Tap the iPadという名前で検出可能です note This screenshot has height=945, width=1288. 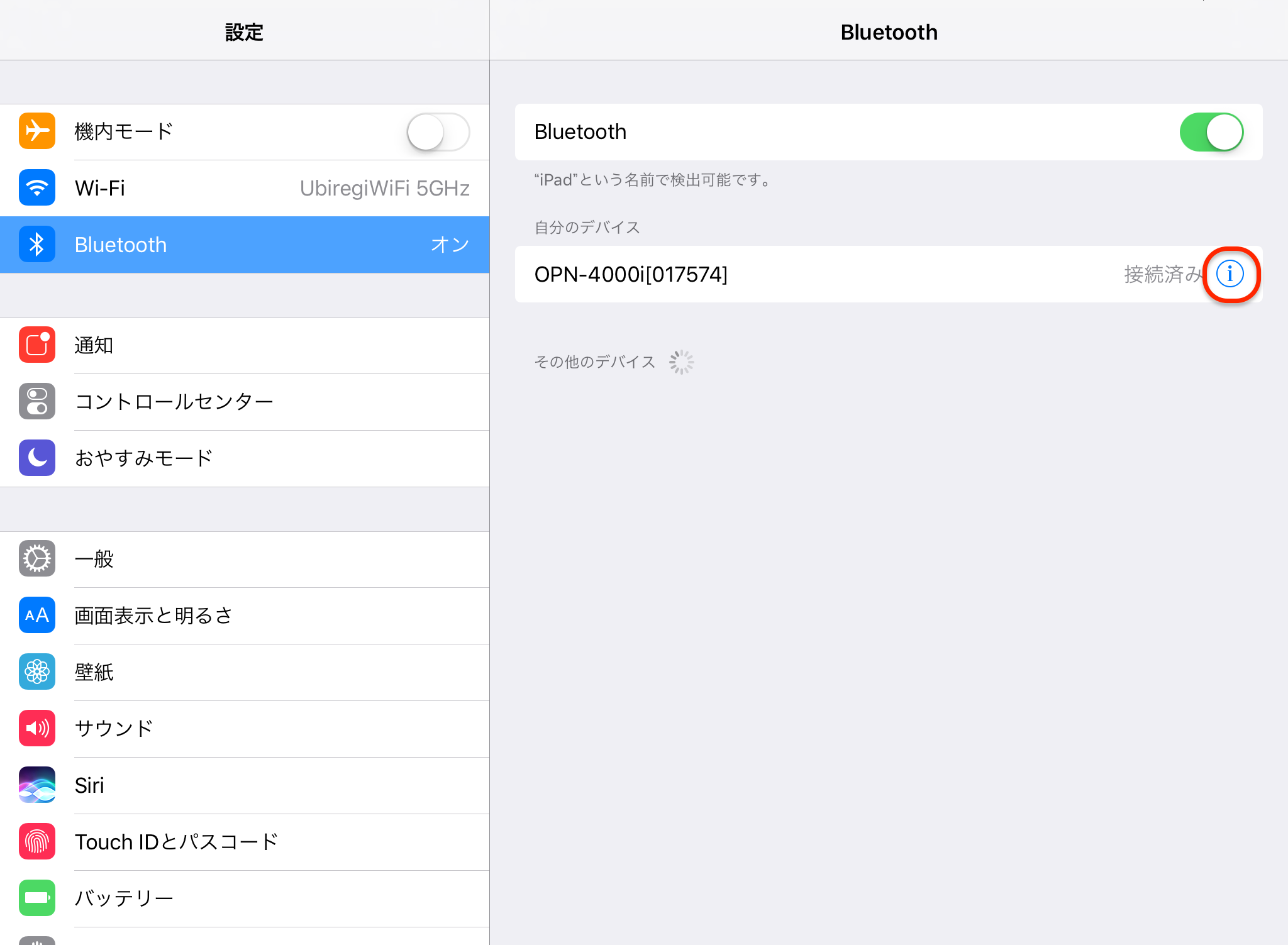click(x=653, y=180)
